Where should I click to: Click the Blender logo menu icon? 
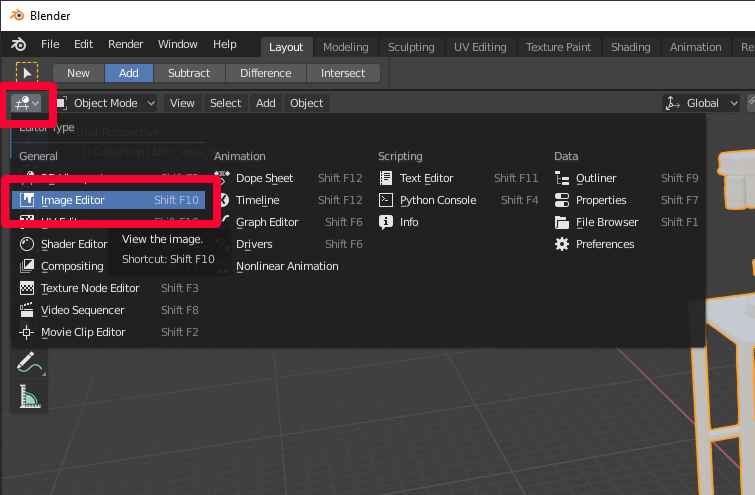click(x=18, y=44)
